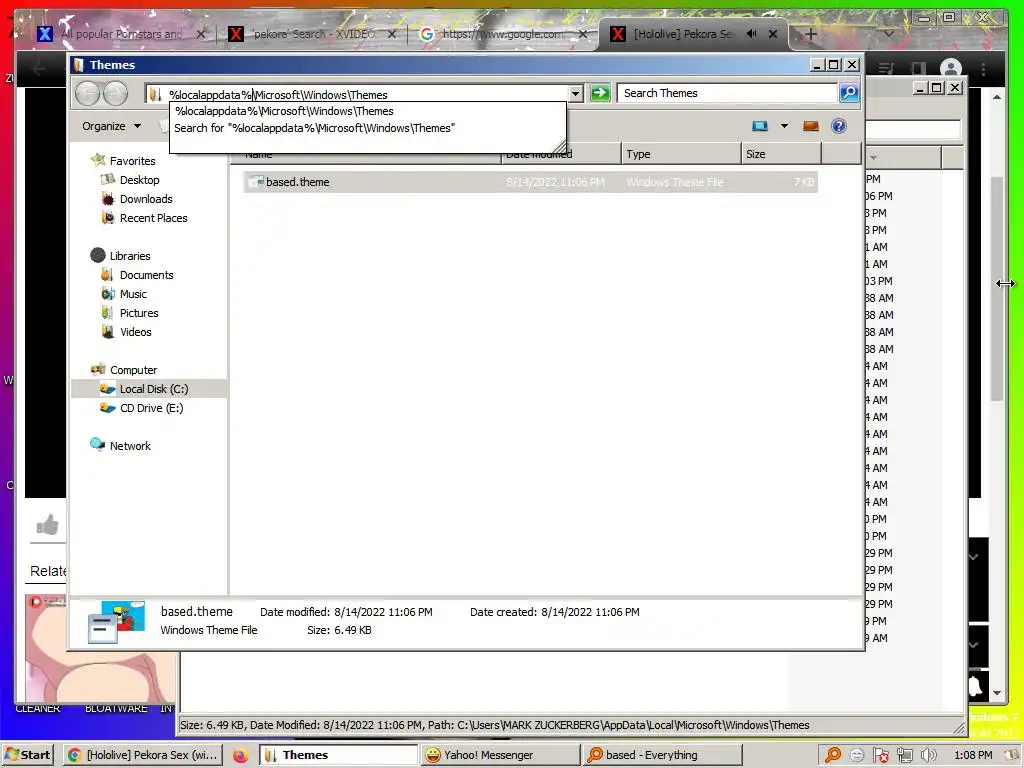The height and width of the screenshot is (768, 1024).
Task: Switch to Yahoo! Messenger taskbar button
Action: coord(500,755)
